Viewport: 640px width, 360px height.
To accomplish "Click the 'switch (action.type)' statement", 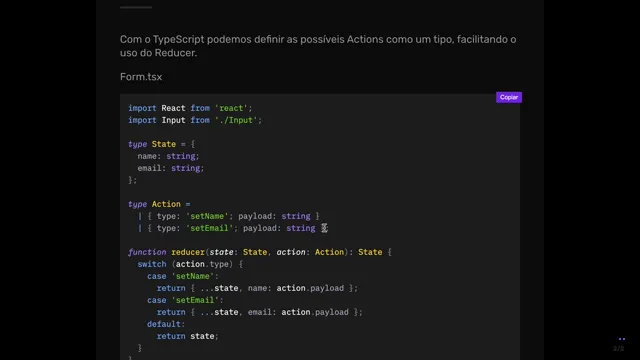I will [190, 264].
